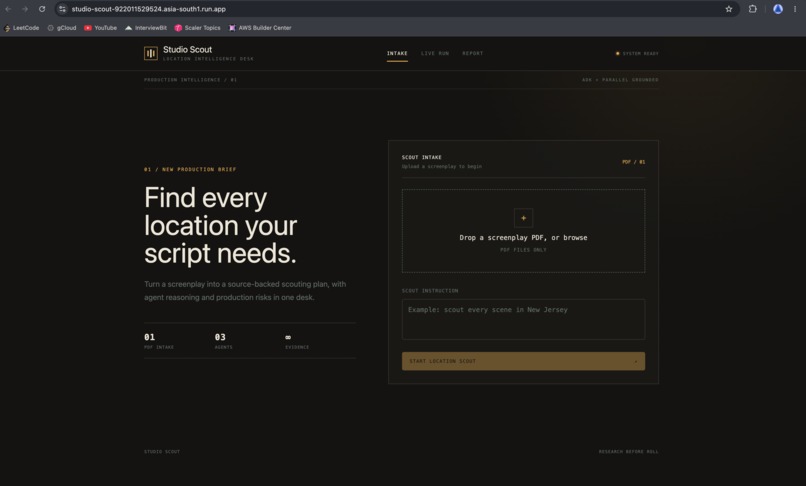Click the "PDF FILES ONLY" hint text
The image size is (806, 486).
pos(523,250)
